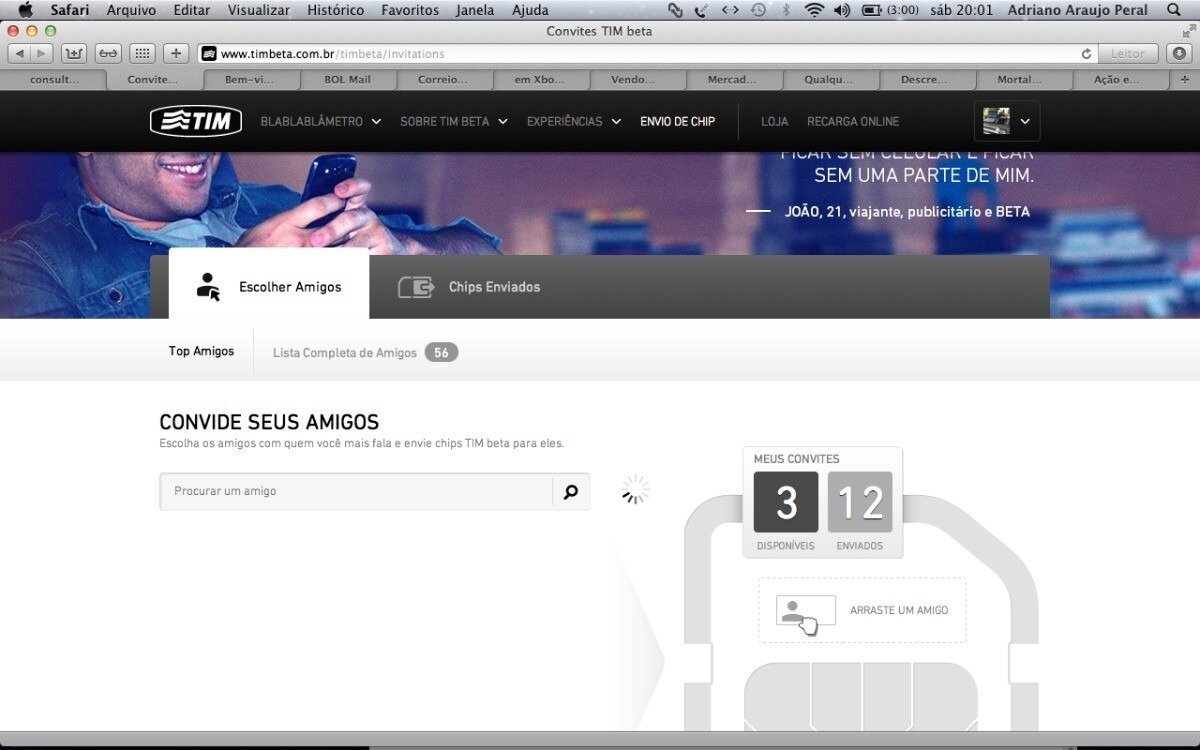The height and width of the screenshot is (750, 1200).
Task: Switch to the Mercad... browser tab
Action: tap(732, 80)
